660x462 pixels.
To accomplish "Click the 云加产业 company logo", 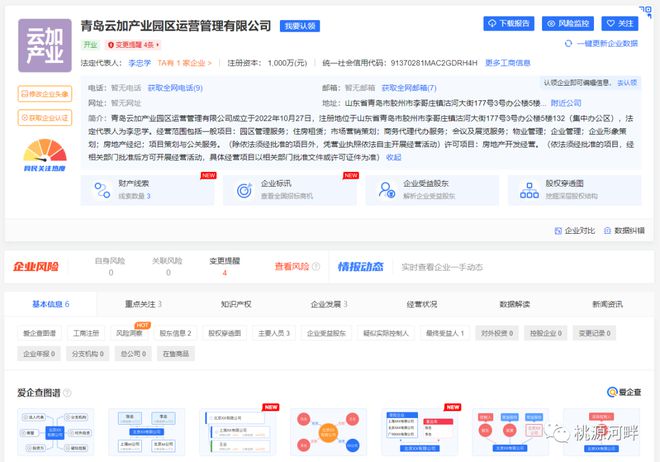I will coord(45,45).
